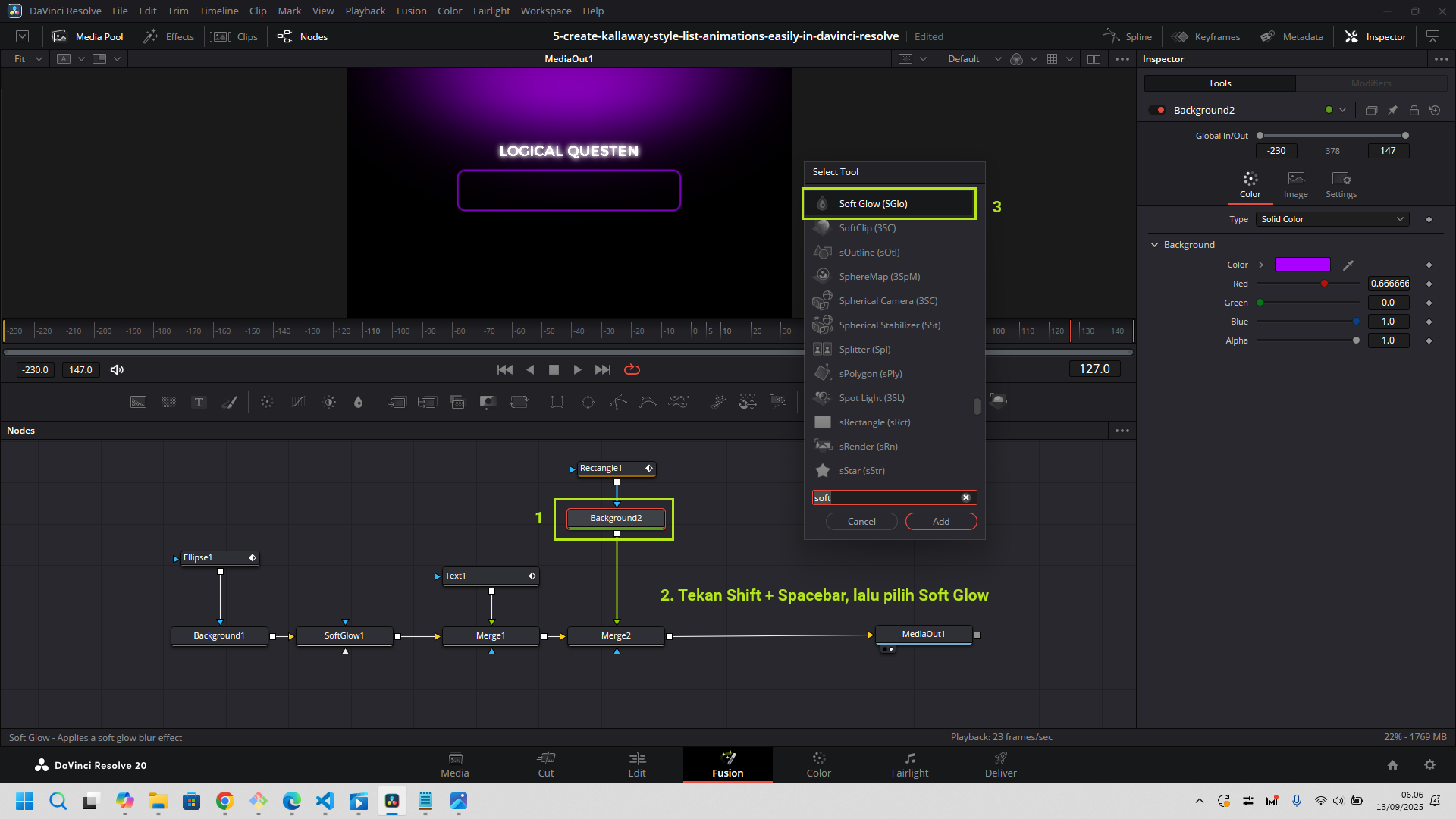The image size is (1456, 819).
Task: Toggle the Inspector panel button
Action: [x=1375, y=36]
